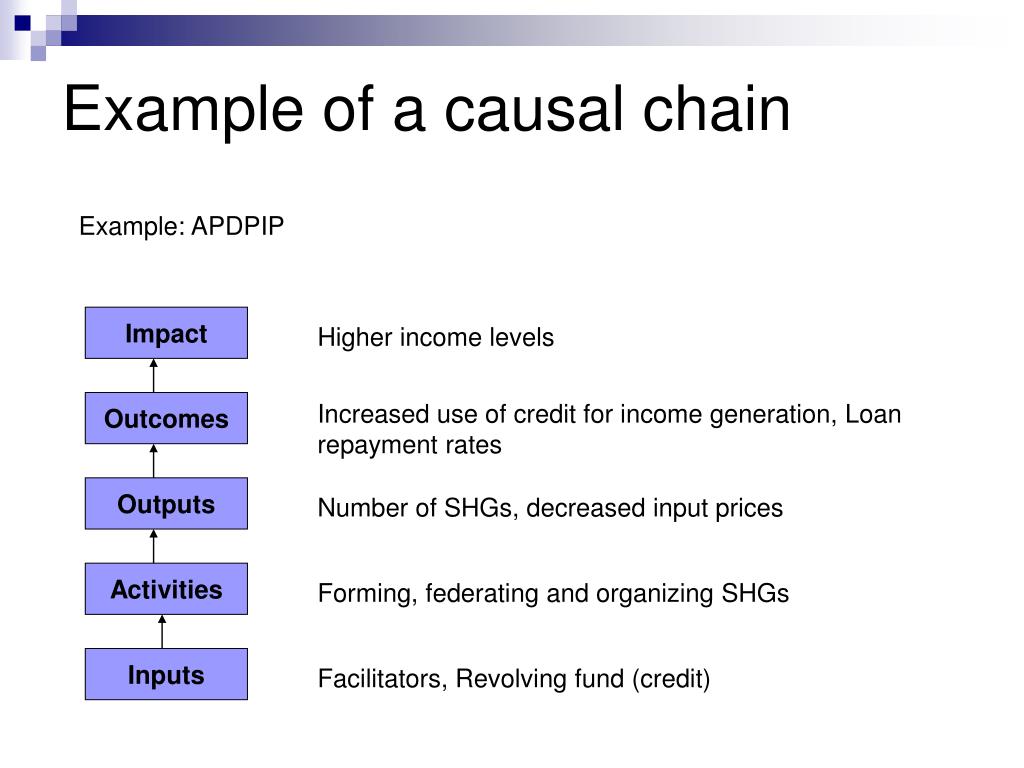1024x768 pixels.
Task: Click 'Forming, federating and organizing SHGs' text
Action: tap(553, 594)
